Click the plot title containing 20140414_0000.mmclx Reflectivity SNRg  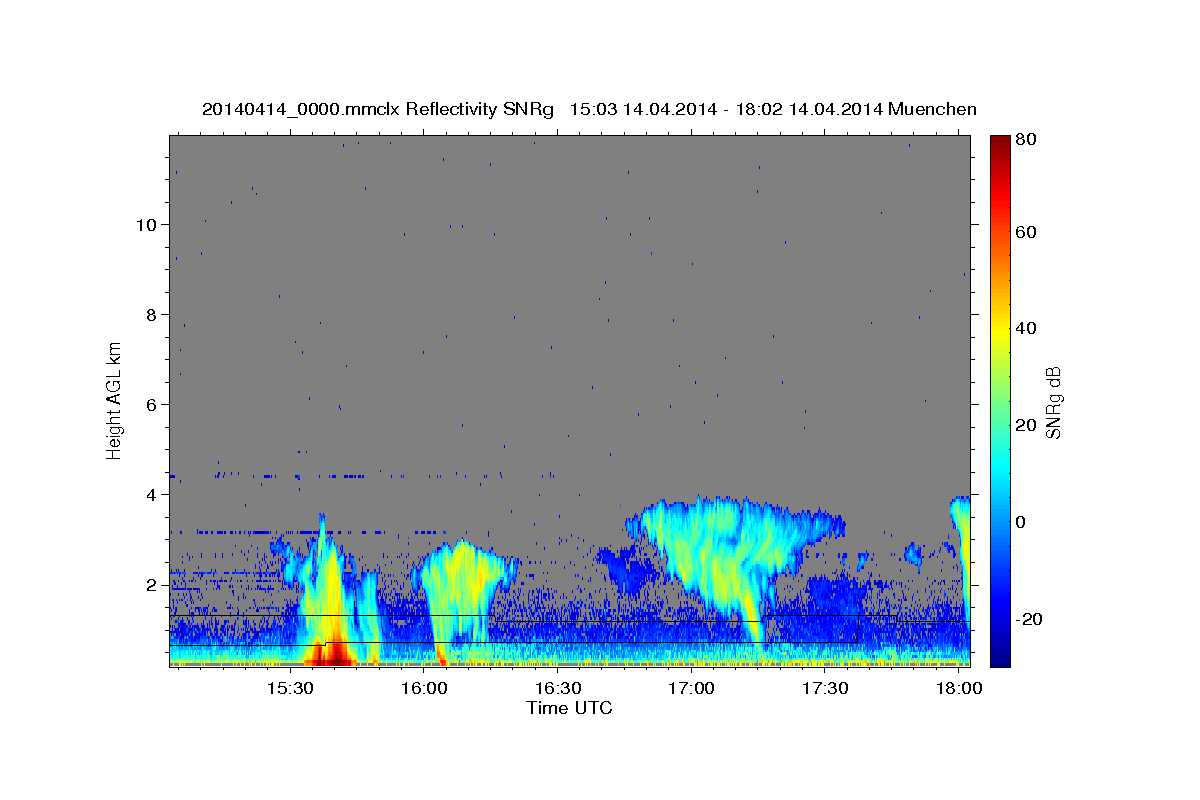589,109
